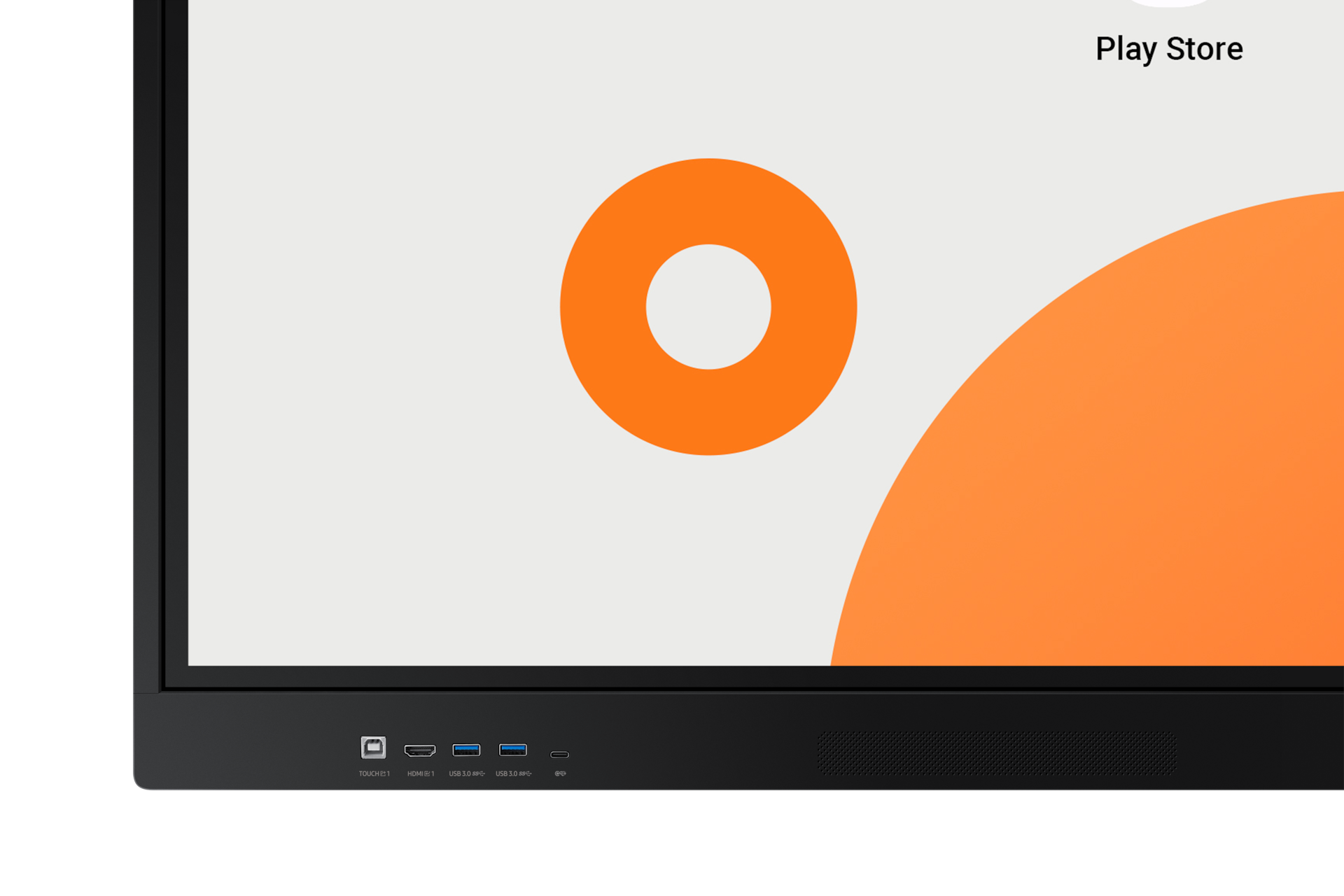Open the Play Store label
Image resolution: width=1344 pixels, height=896 pixels.
1169,49
